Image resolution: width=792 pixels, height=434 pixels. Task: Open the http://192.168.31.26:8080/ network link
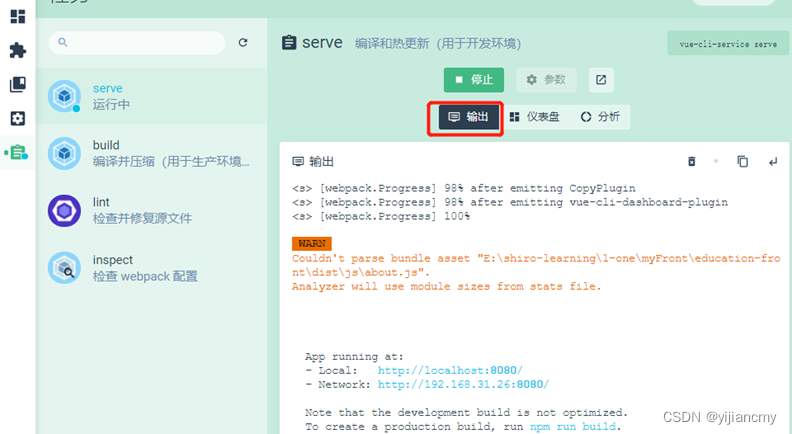tap(463, 384)
